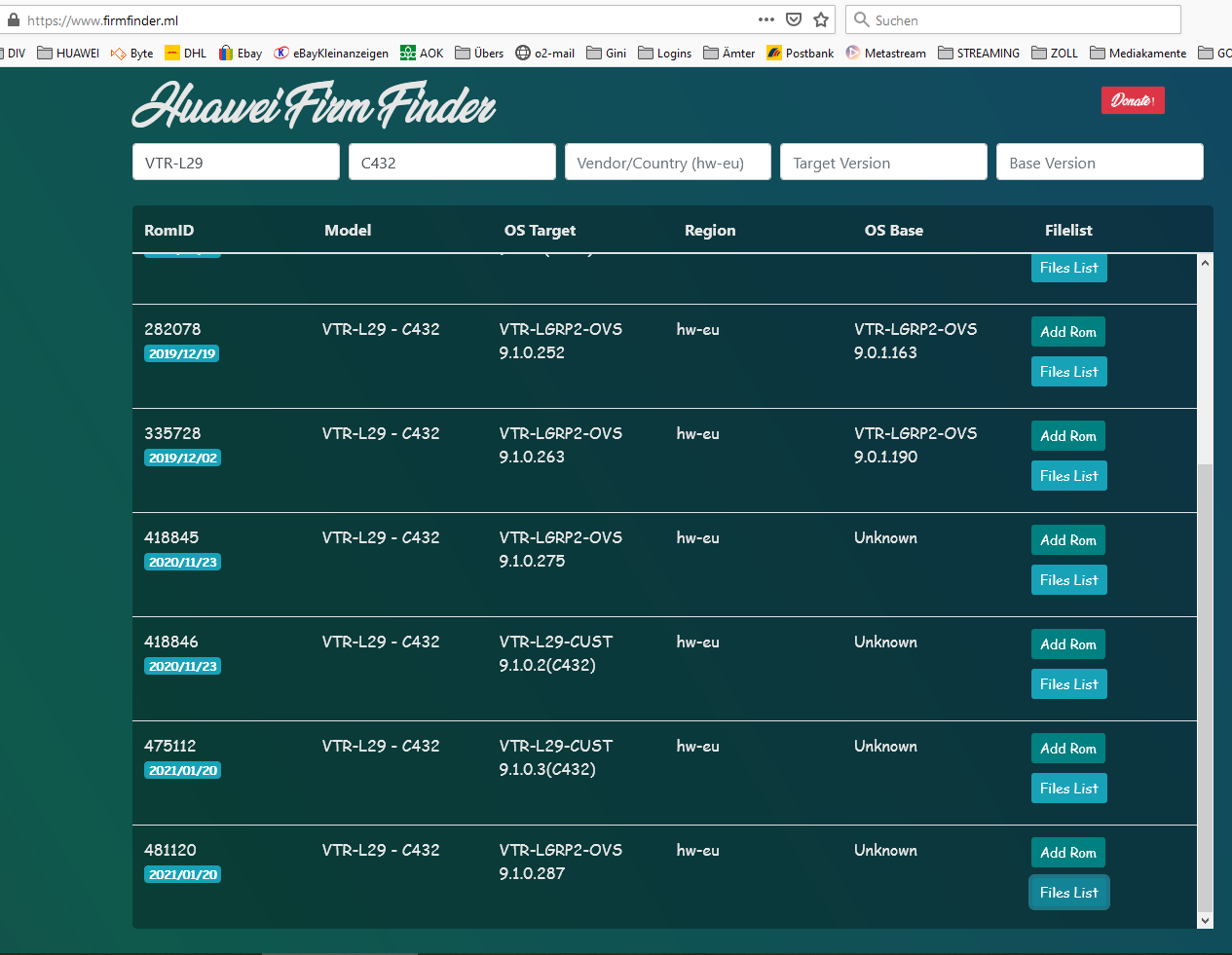Viewport: 1232px width, 955px height.
Task: Click the OS Base column header
Action: coord(894,231)
